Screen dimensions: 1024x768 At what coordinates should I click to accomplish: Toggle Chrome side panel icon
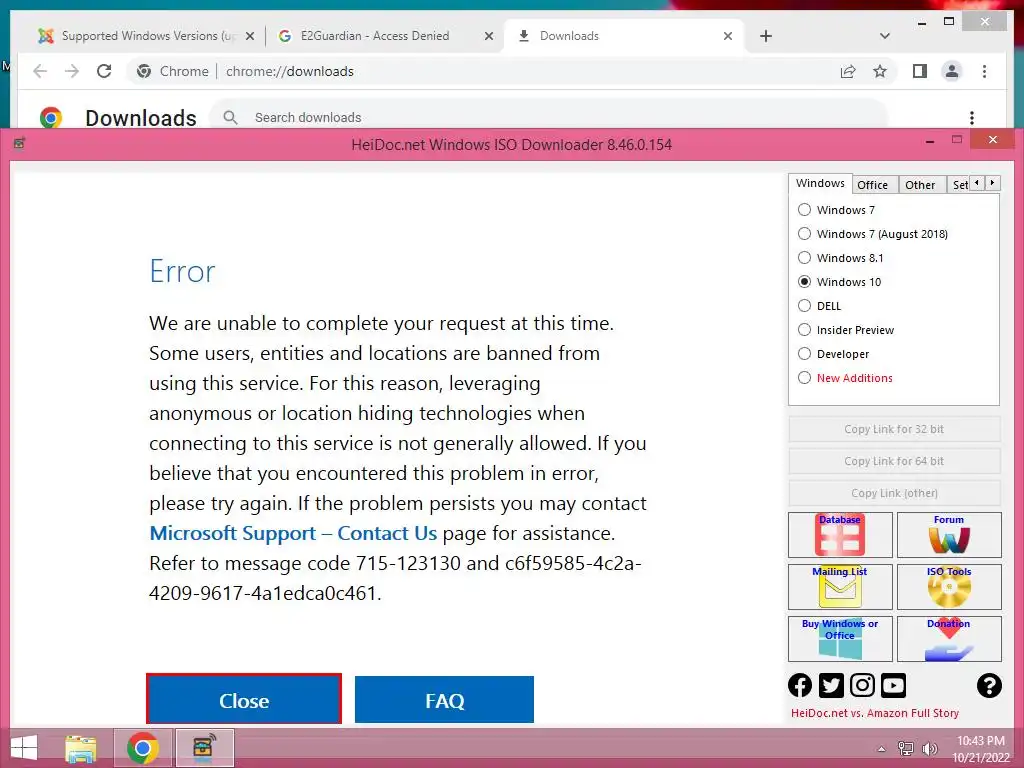tap(920, 71)
